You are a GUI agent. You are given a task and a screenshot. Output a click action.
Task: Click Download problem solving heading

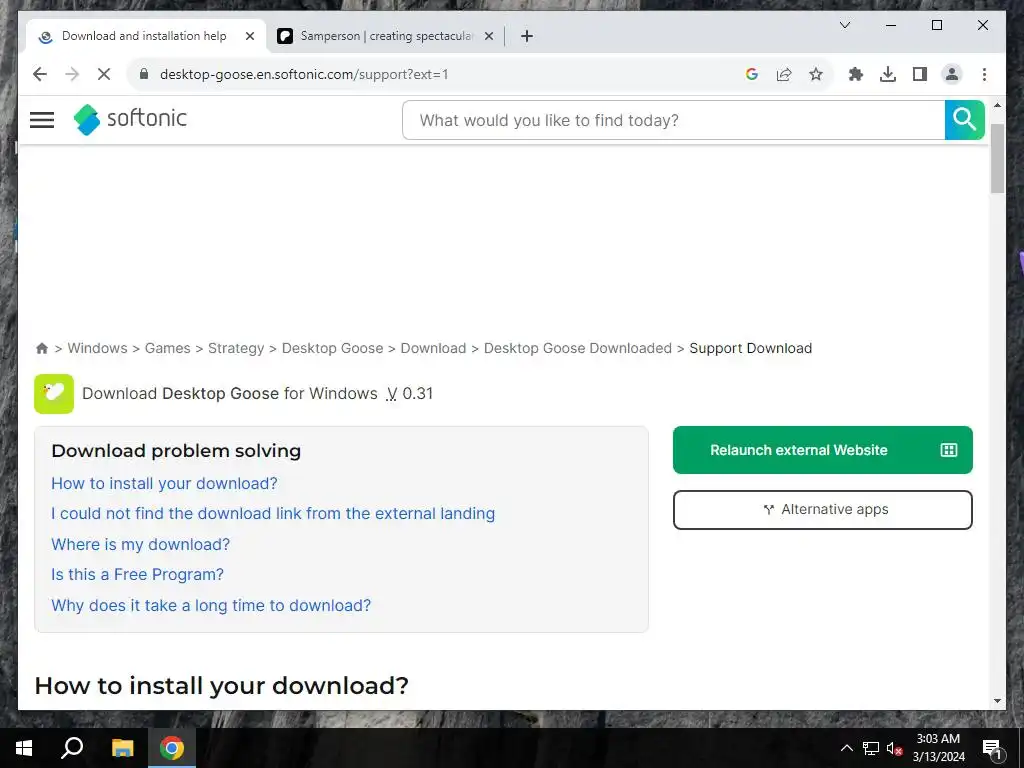point(176,451)
